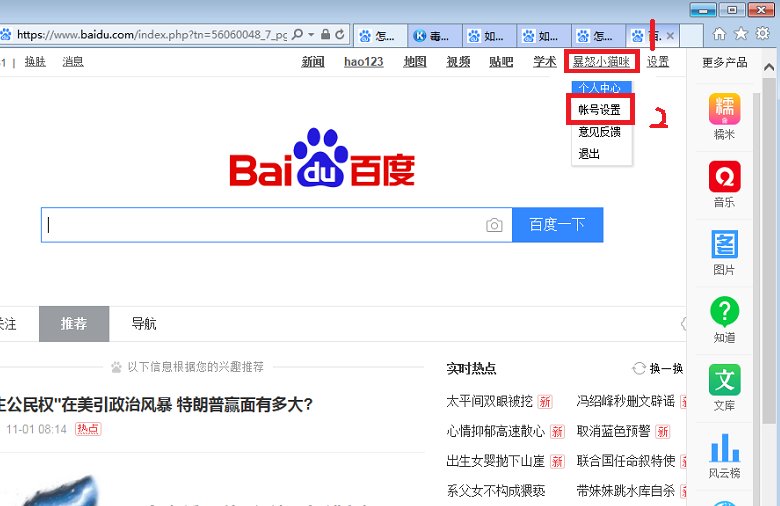Open the 贴吧 link
The image size is (780, 506).
point(501,62)
